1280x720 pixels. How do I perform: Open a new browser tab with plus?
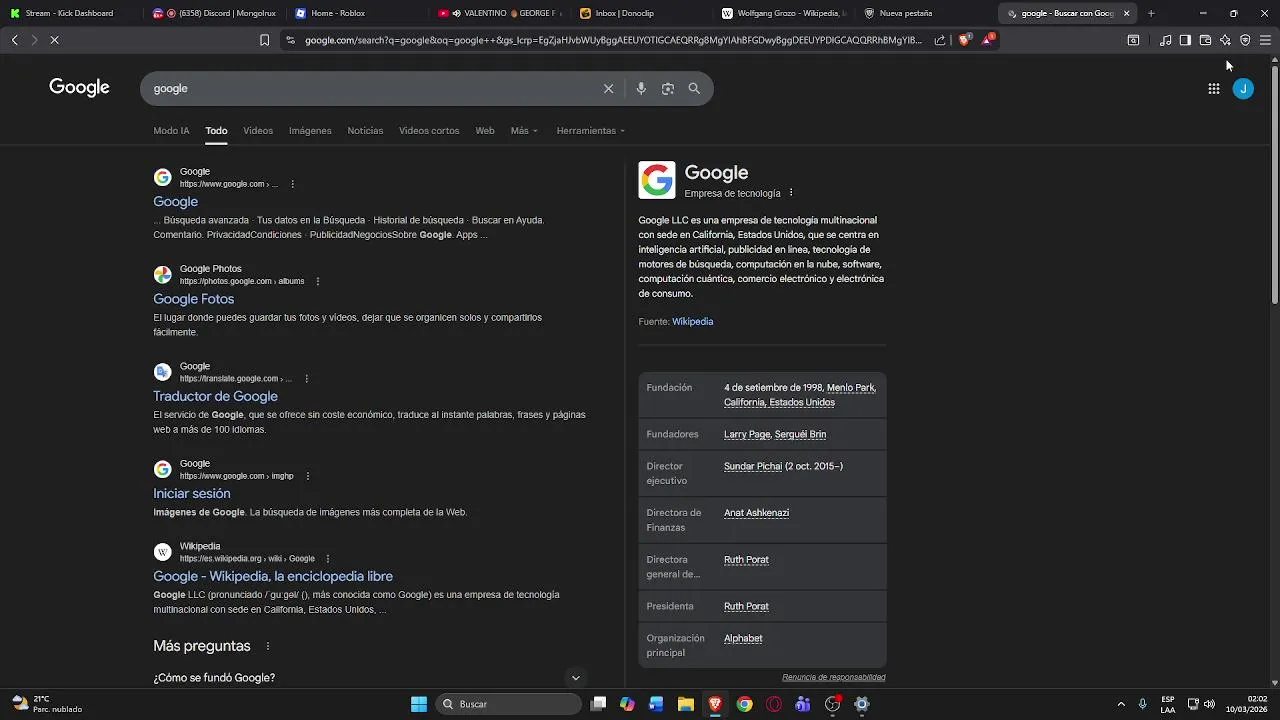1151,13
